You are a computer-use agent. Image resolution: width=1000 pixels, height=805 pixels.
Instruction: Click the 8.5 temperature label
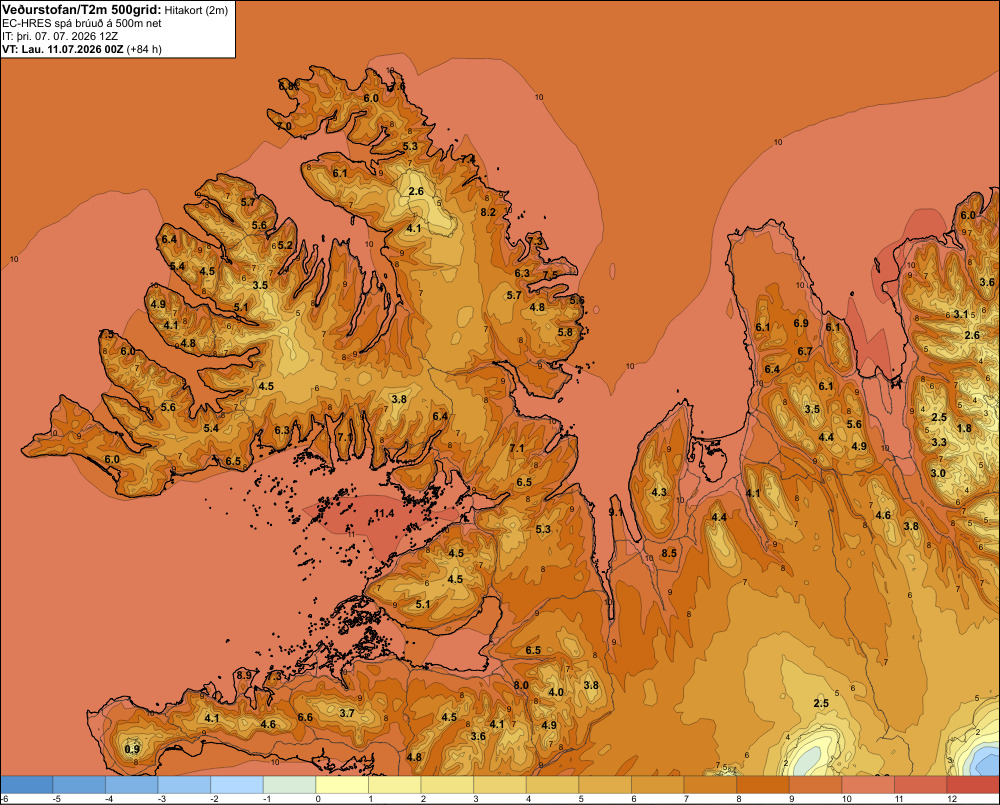point(669,553)
